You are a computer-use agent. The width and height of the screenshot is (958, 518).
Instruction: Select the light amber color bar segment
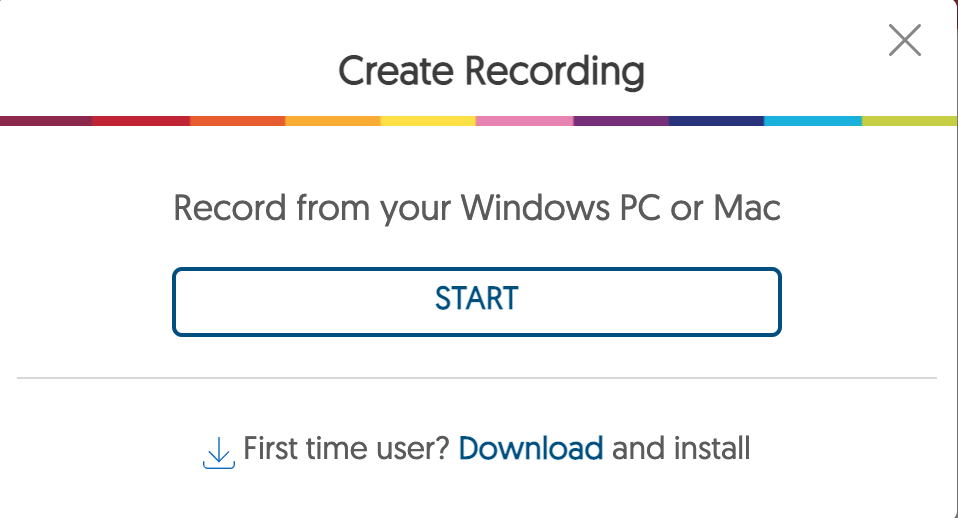click(x=333, y=121)
